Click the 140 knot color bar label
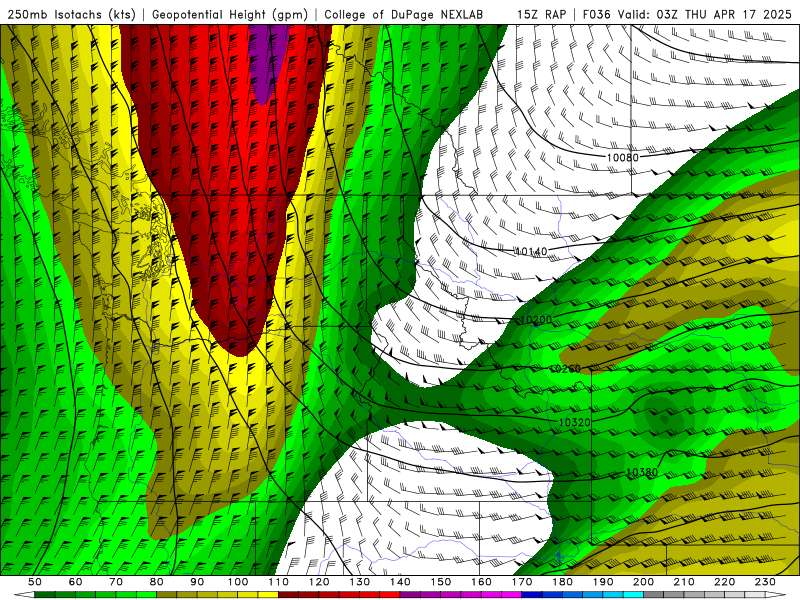800x600 pixels. tap(400, 582)
